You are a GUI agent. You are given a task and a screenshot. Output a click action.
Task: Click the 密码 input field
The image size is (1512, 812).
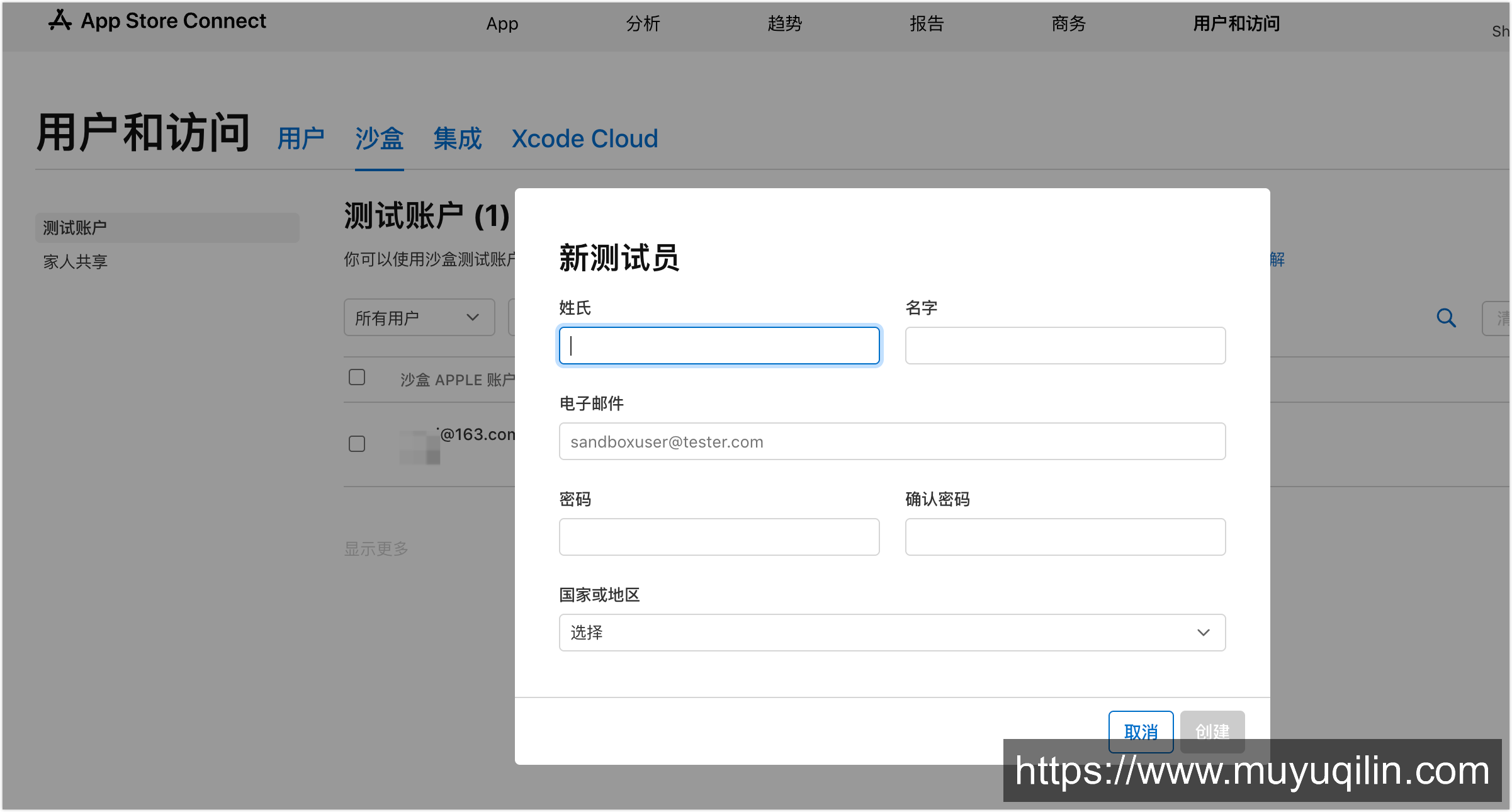(x=719, y=537)
